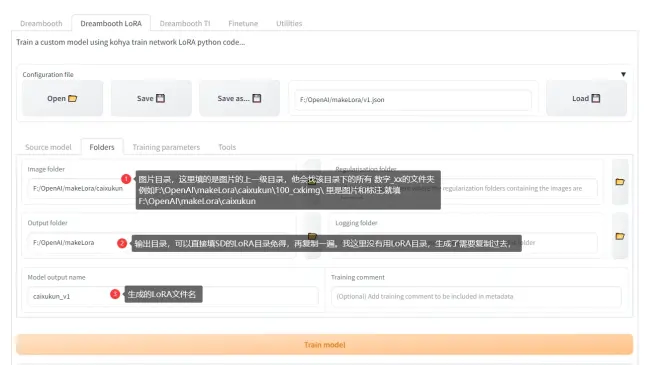Go to the Finetune tab

[x=243, y=24]
